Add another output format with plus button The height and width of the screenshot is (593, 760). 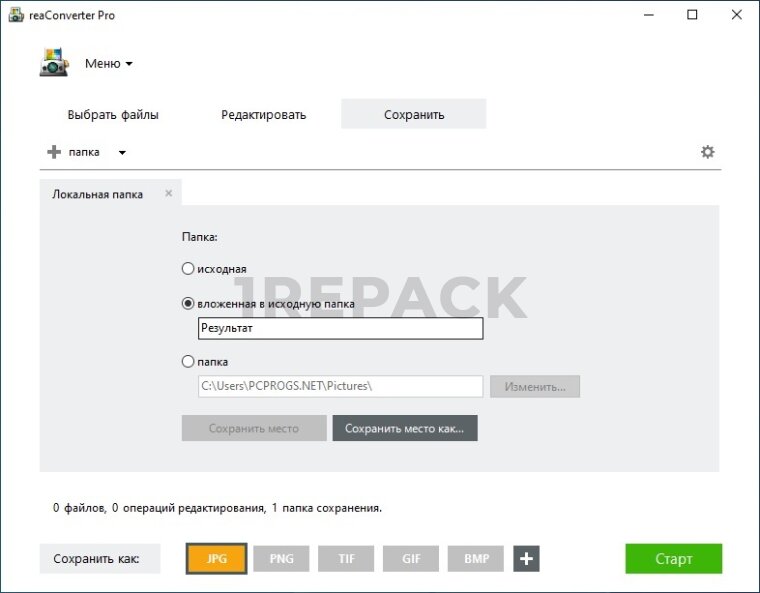(526, 559)
